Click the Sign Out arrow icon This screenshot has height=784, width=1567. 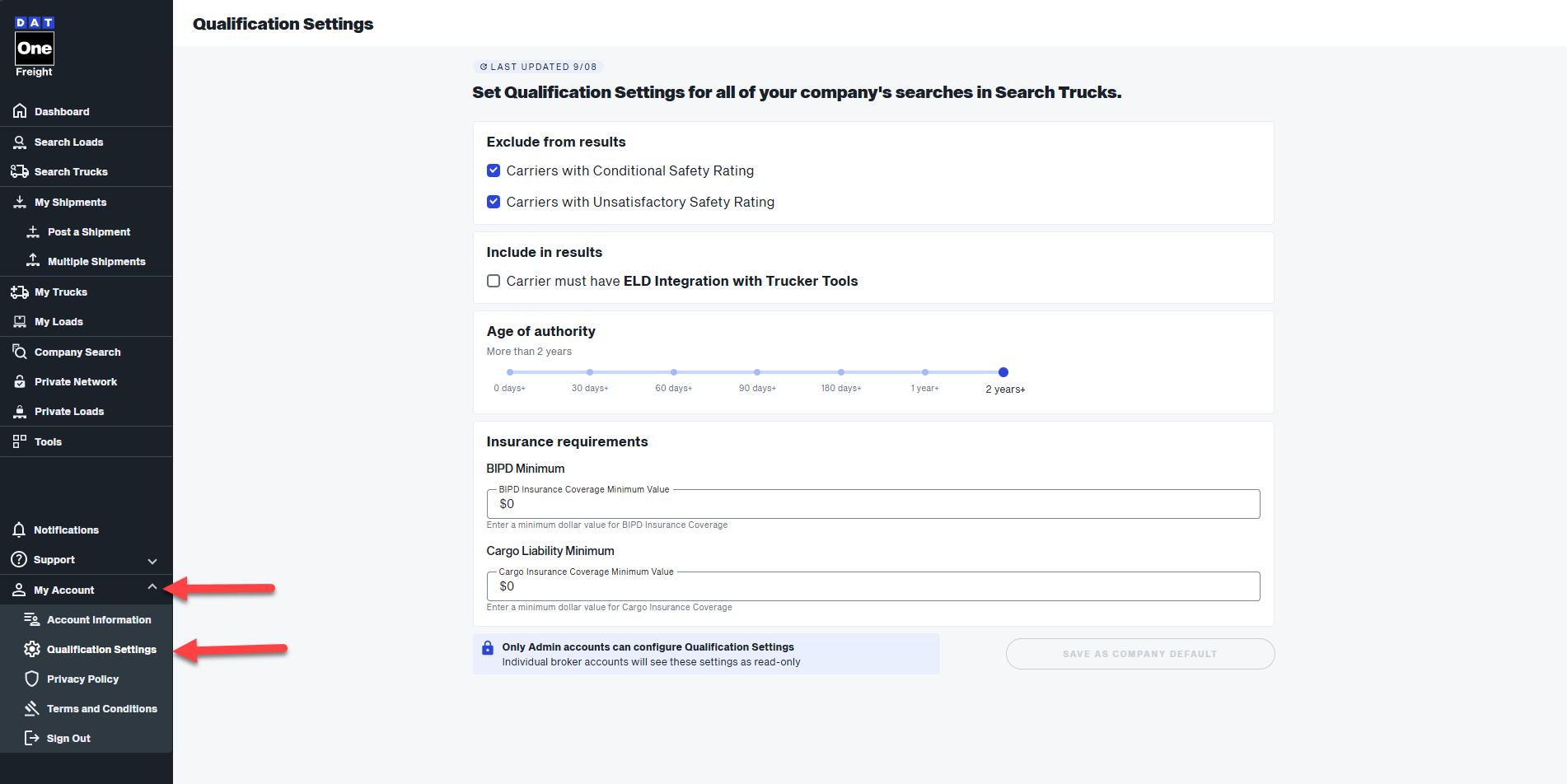[32, 738]
